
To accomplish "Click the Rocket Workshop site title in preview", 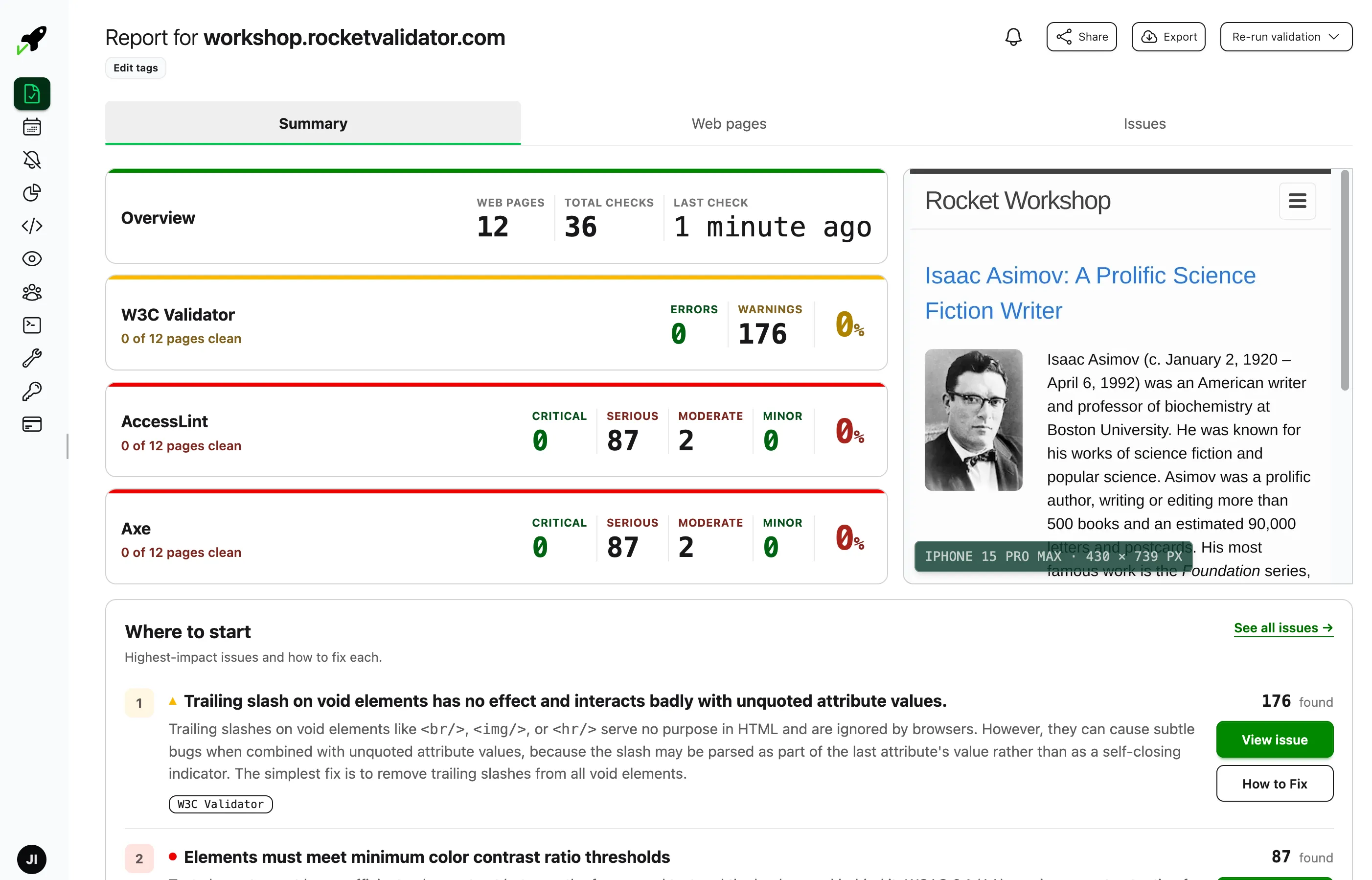I will (x=1017, y=201).
